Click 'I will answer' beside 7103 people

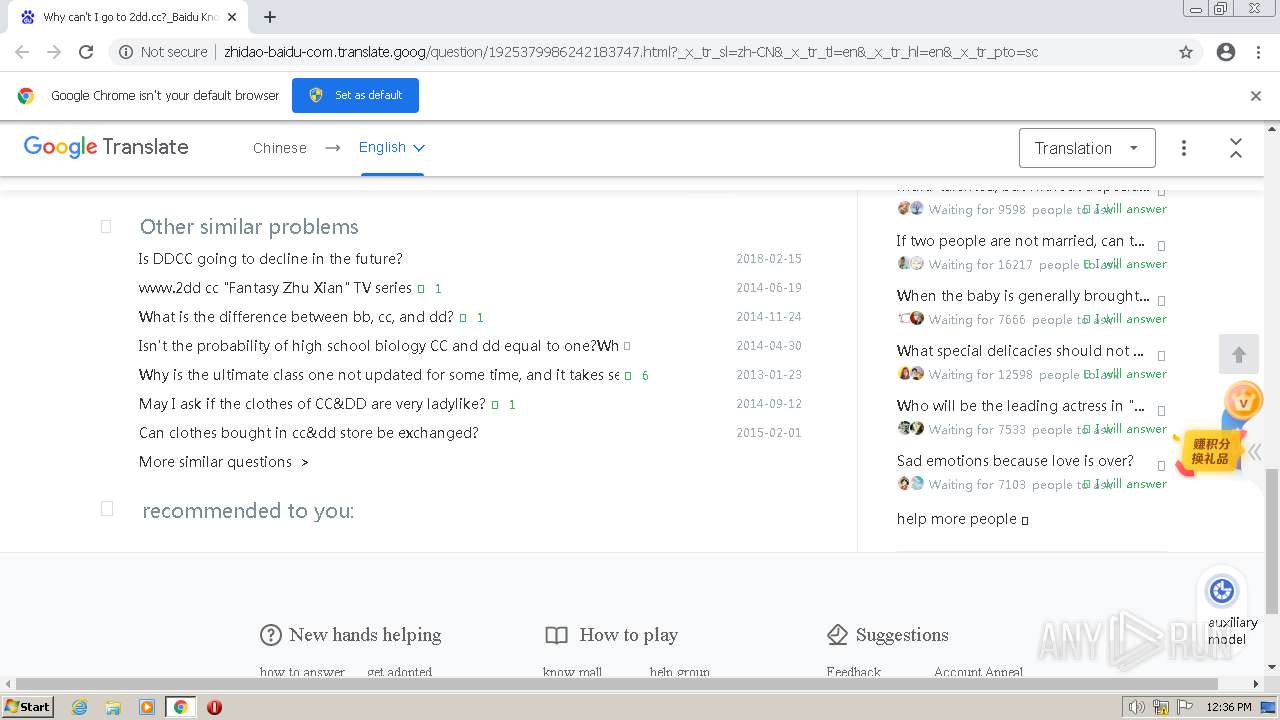pos(1127,484)
